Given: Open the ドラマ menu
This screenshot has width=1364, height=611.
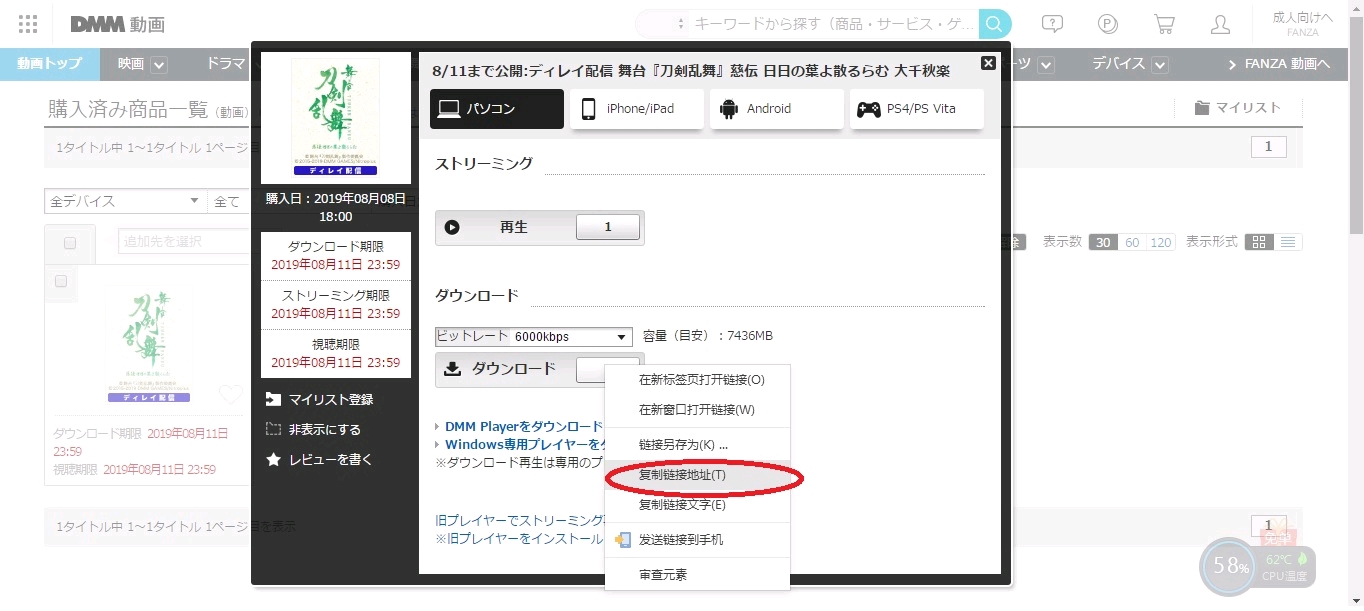Looking at the screenshot, I should 226,64.
